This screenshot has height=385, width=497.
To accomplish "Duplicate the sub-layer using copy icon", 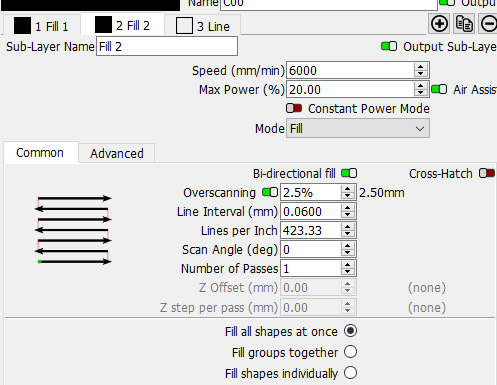I will [x=464, y=24].
